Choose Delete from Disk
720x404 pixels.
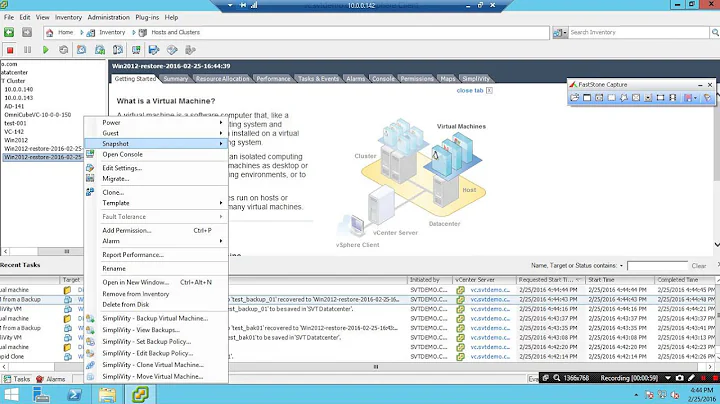click(x=126, y=304)
